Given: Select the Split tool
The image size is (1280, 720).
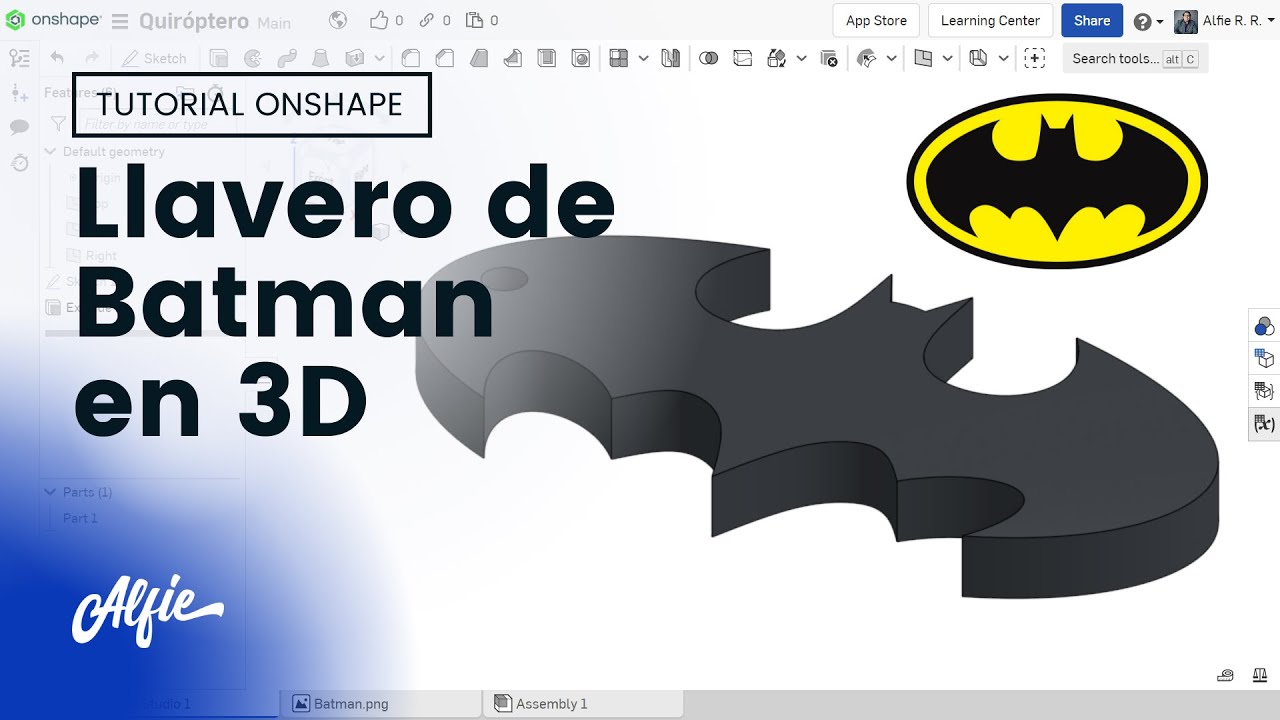Looking at the screenshot, I should pyautogui.click(x=742, y=58).
